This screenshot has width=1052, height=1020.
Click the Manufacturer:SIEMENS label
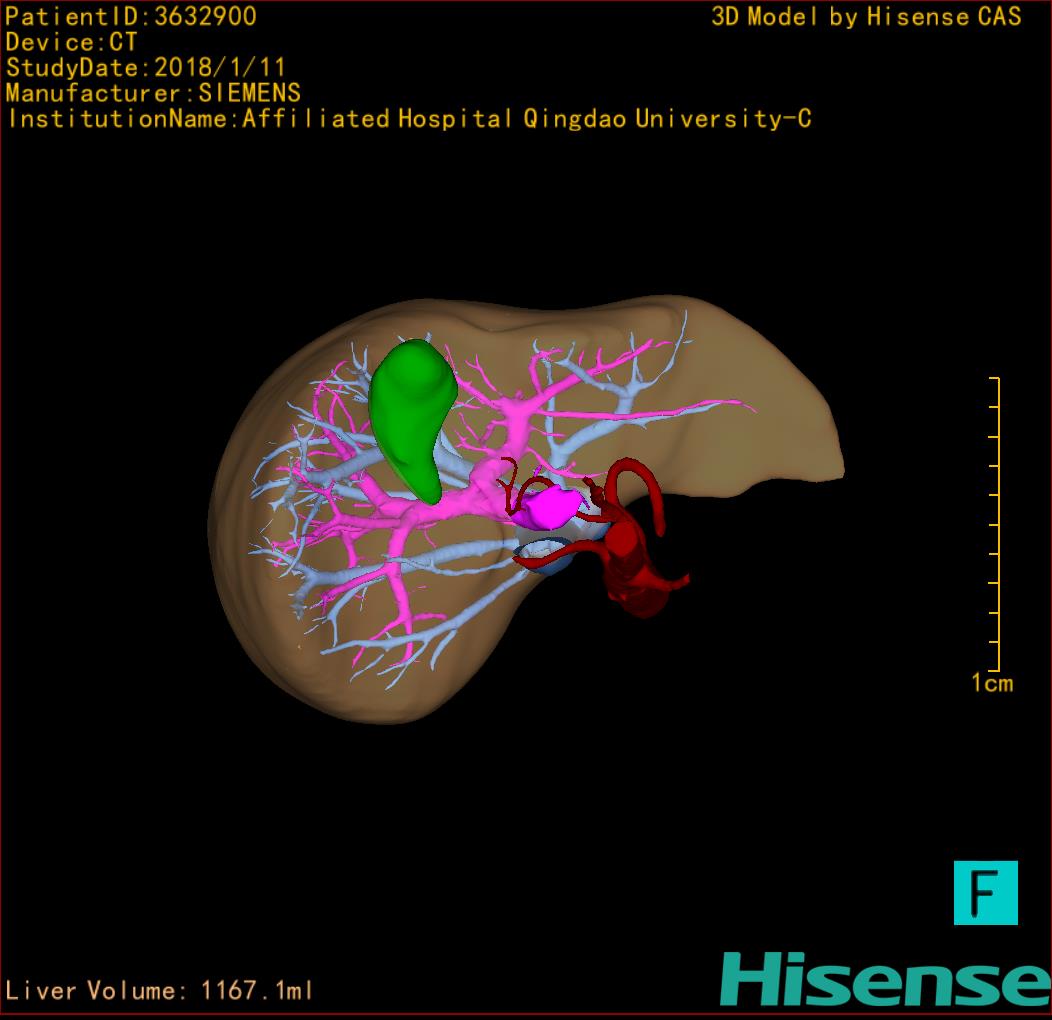click(x=153, y=93)
